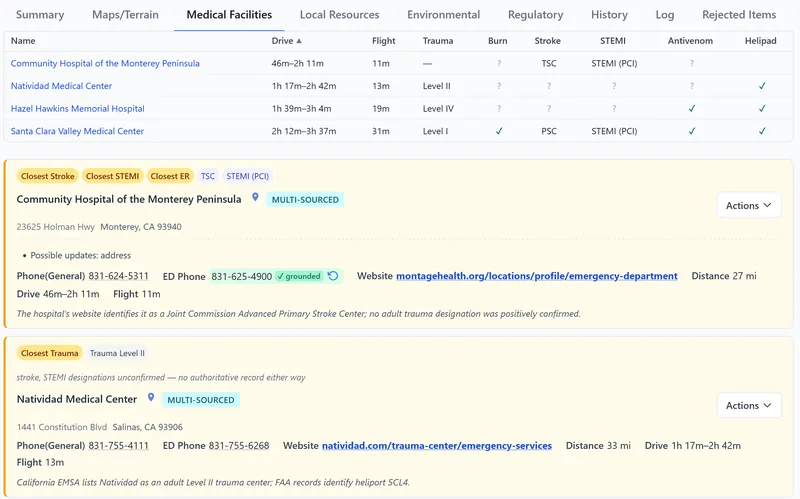Viewport: 800px width, 499px height.
Task: Click the Burn column header
Action: coord(497,41)
